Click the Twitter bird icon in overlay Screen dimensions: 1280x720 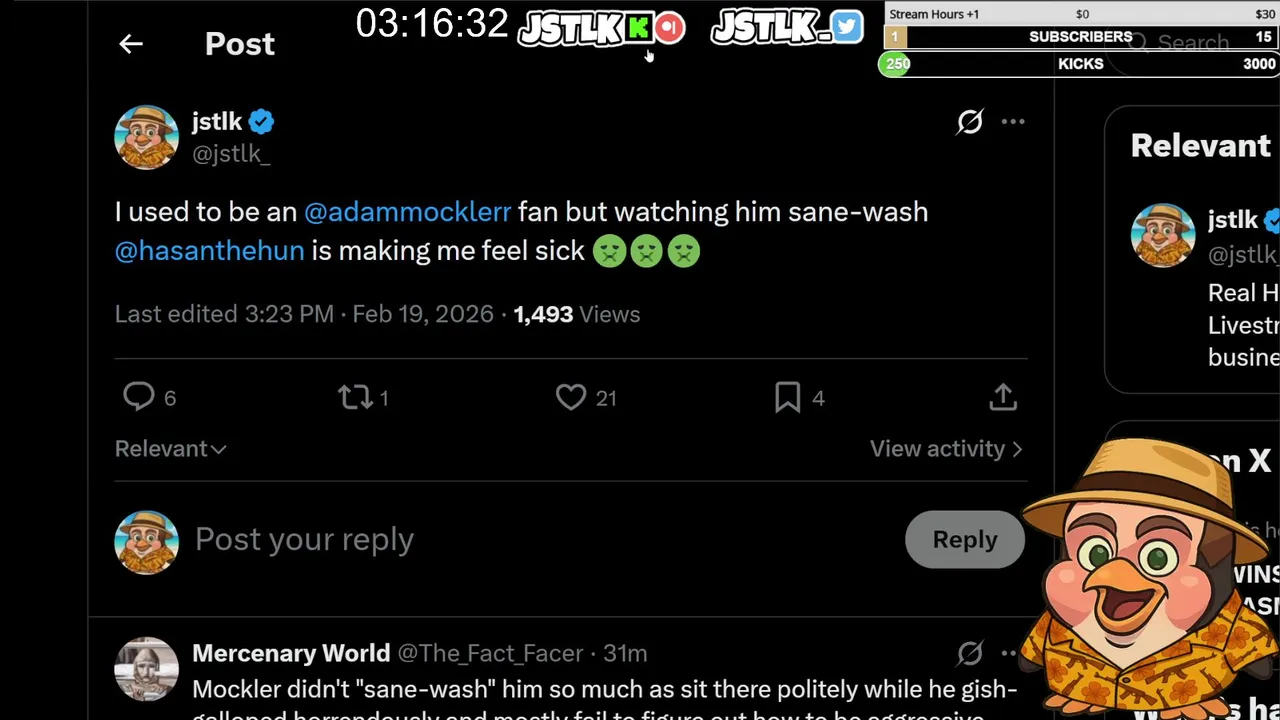pyautogui.click(x=847, y=27)
